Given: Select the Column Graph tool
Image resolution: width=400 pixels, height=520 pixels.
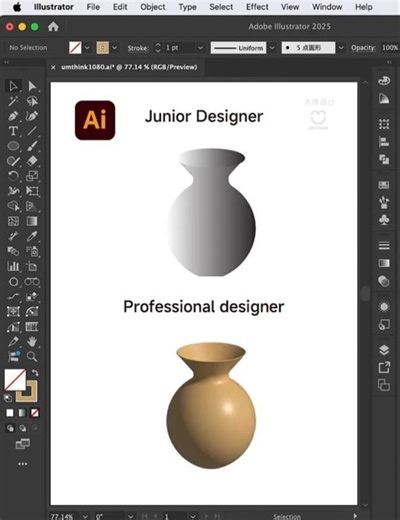Looking at the screenshot, I should coord(13,266).
